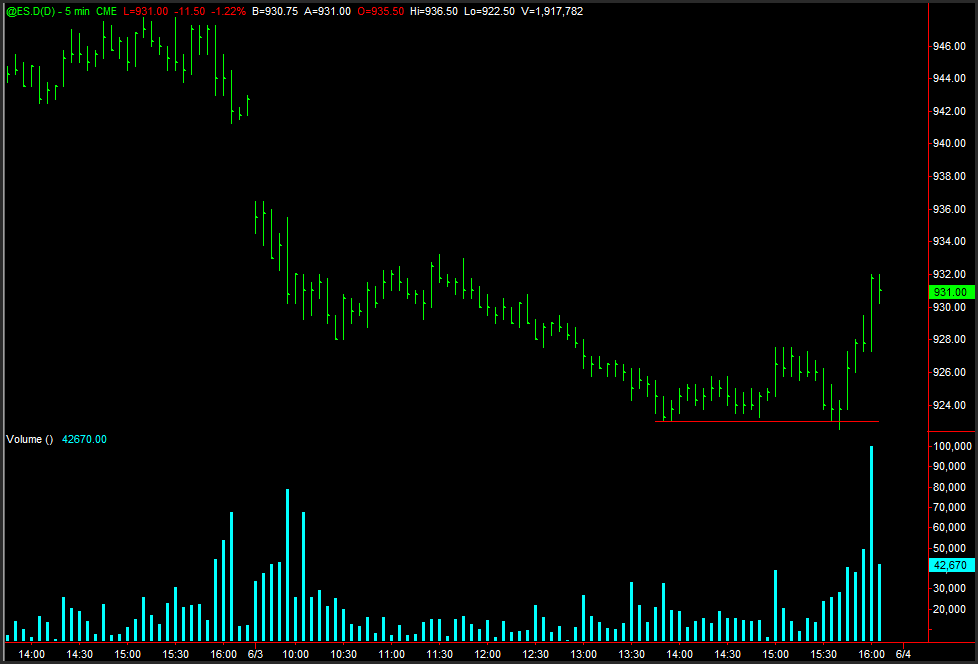This screenshot has width=978, height=664.
Task: Click the cyan 42,670 volume axis marker
Action: pos(951,565)
